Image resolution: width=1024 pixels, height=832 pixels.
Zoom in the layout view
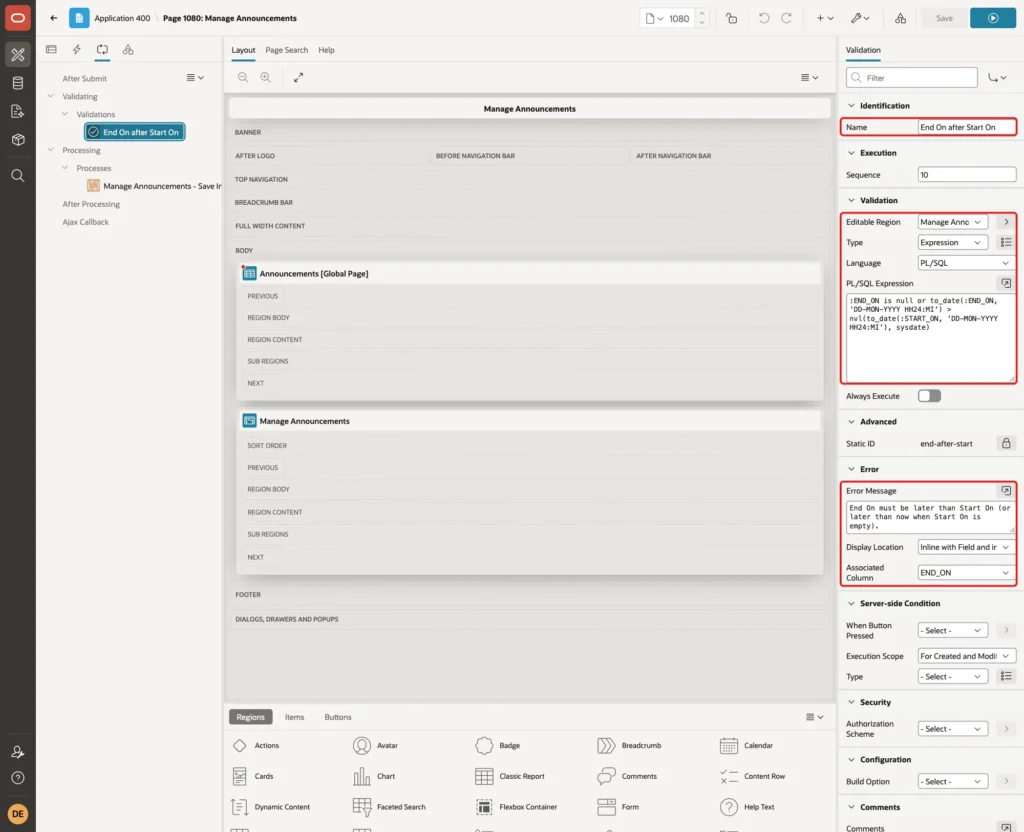point(265,77)
